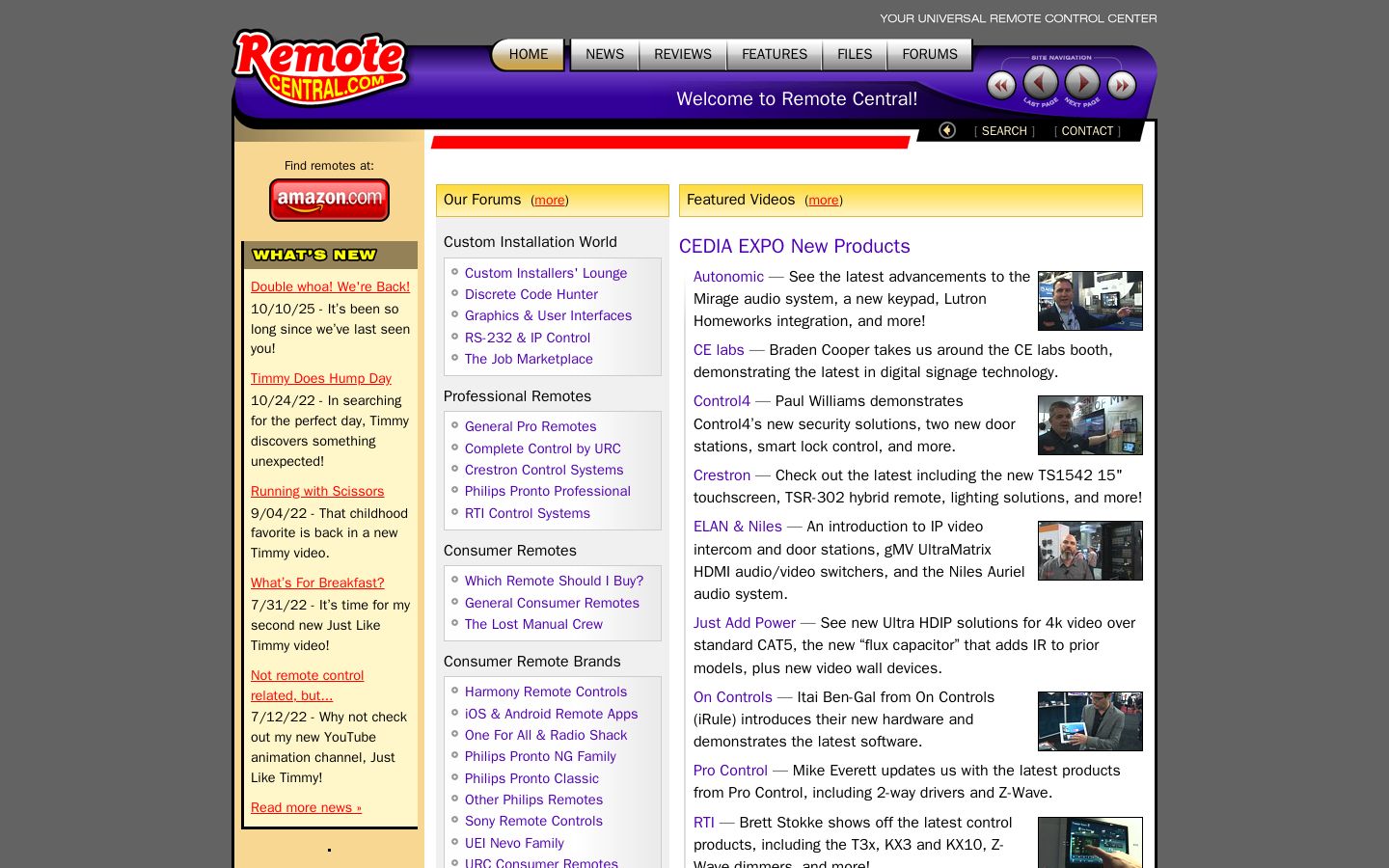Select the FEATURES tab
The width and height of the screenshot is (1389, 868).
coord(775,54)
